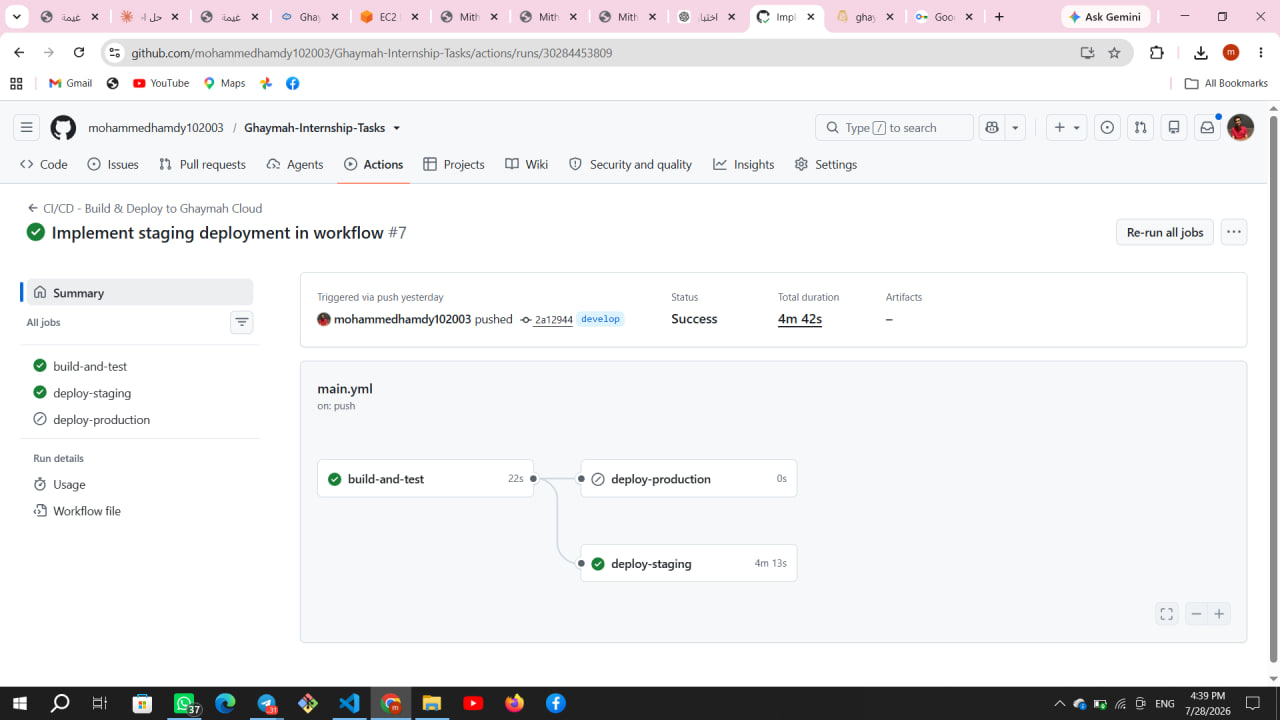Open the All jobs filter button
Image resolution: width=1280 pixels, height=720 pixels.
(x=241, y=322)
